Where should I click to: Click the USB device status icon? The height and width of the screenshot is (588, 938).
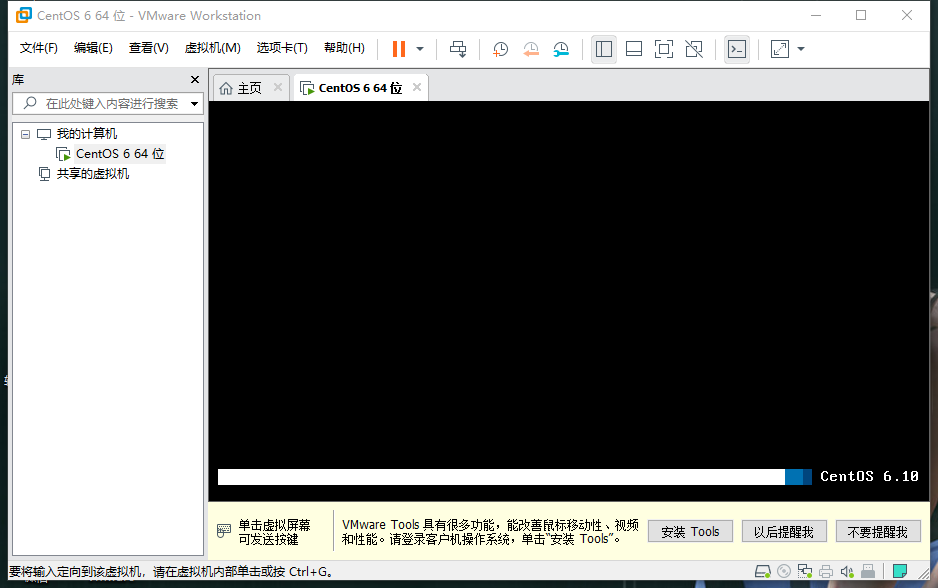click(x=868, y=571)
